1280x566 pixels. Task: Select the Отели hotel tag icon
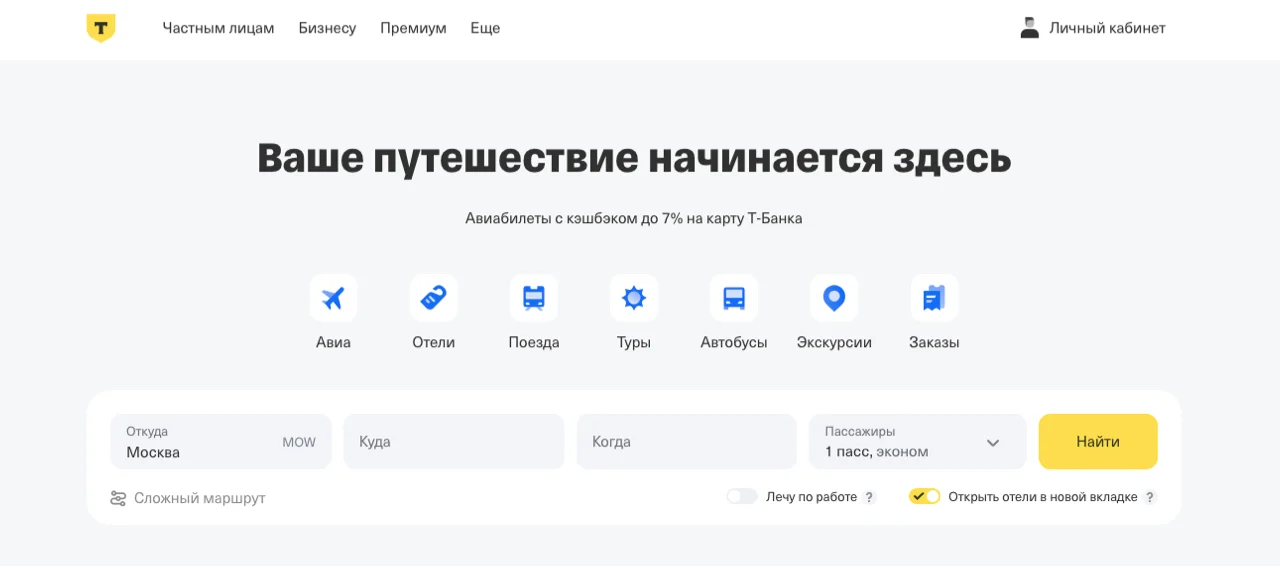click(433, 298)
